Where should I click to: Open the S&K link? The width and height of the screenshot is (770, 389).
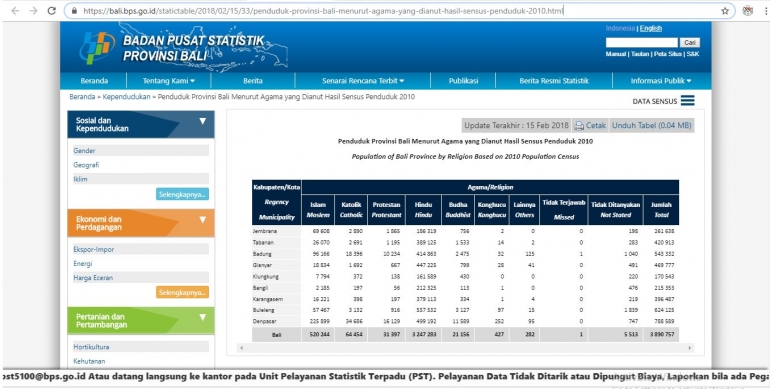point(693,54)
